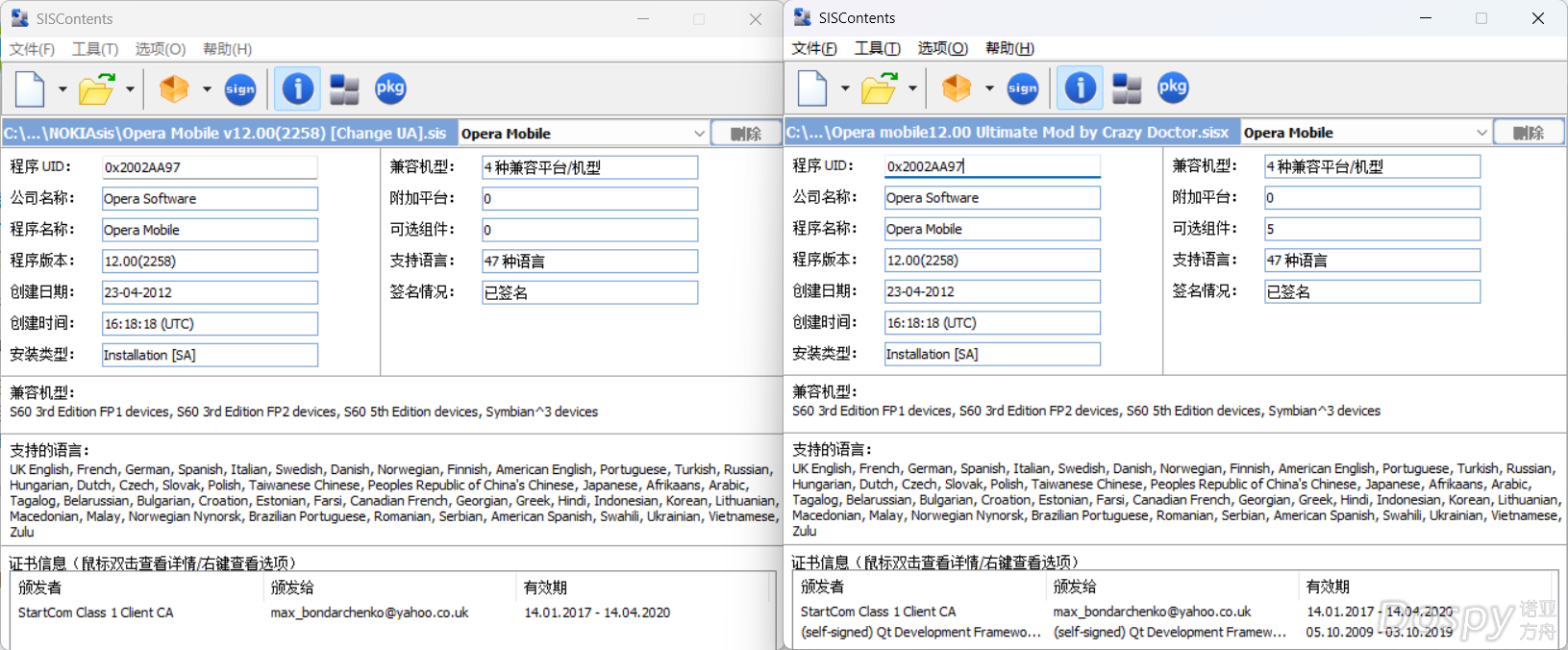Open 选项(O) menu in right window

(942, 48)
